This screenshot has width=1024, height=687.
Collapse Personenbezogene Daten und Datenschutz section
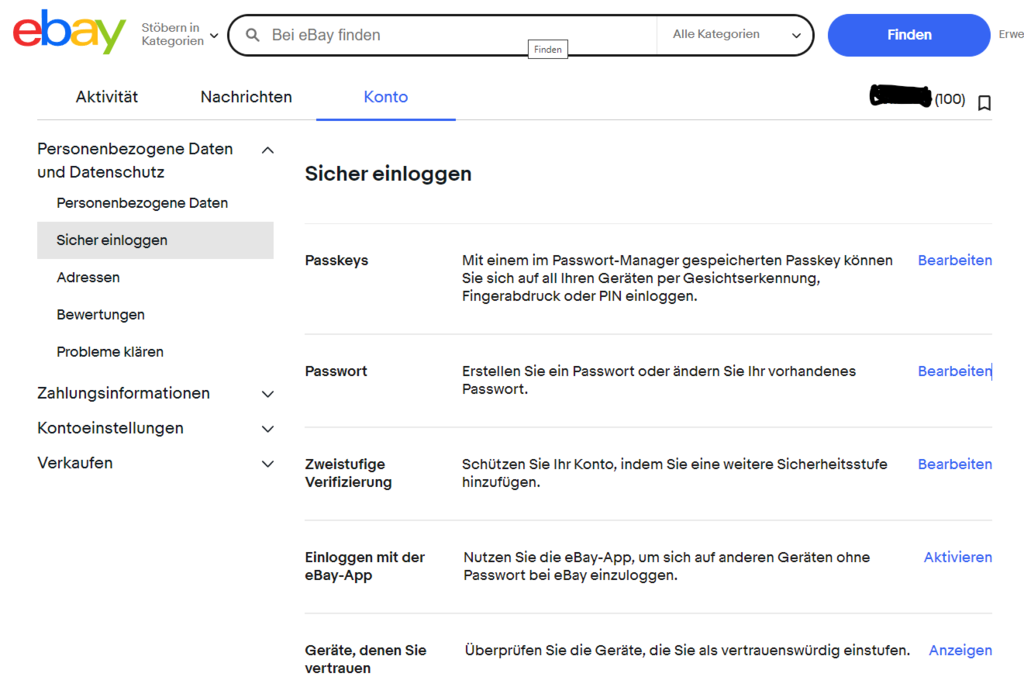(268, 151)
